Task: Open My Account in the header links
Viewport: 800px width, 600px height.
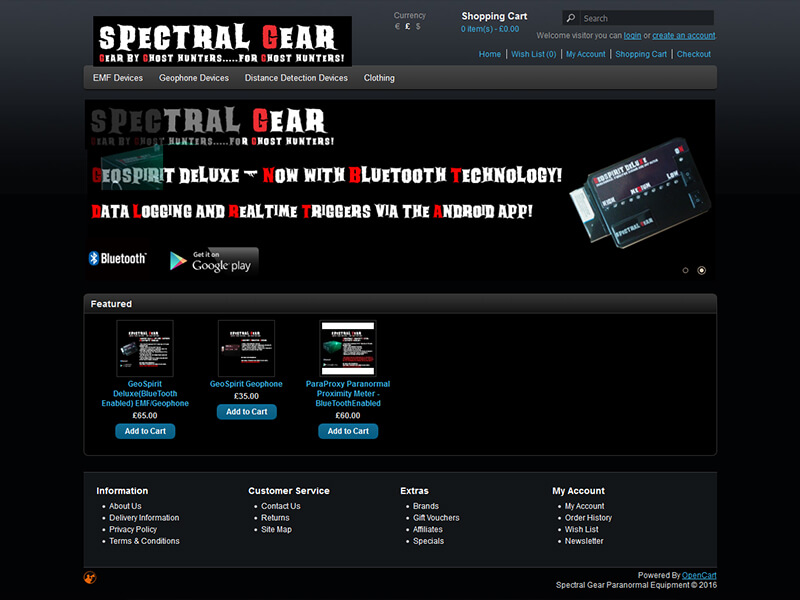Action: tap(586, 54)
